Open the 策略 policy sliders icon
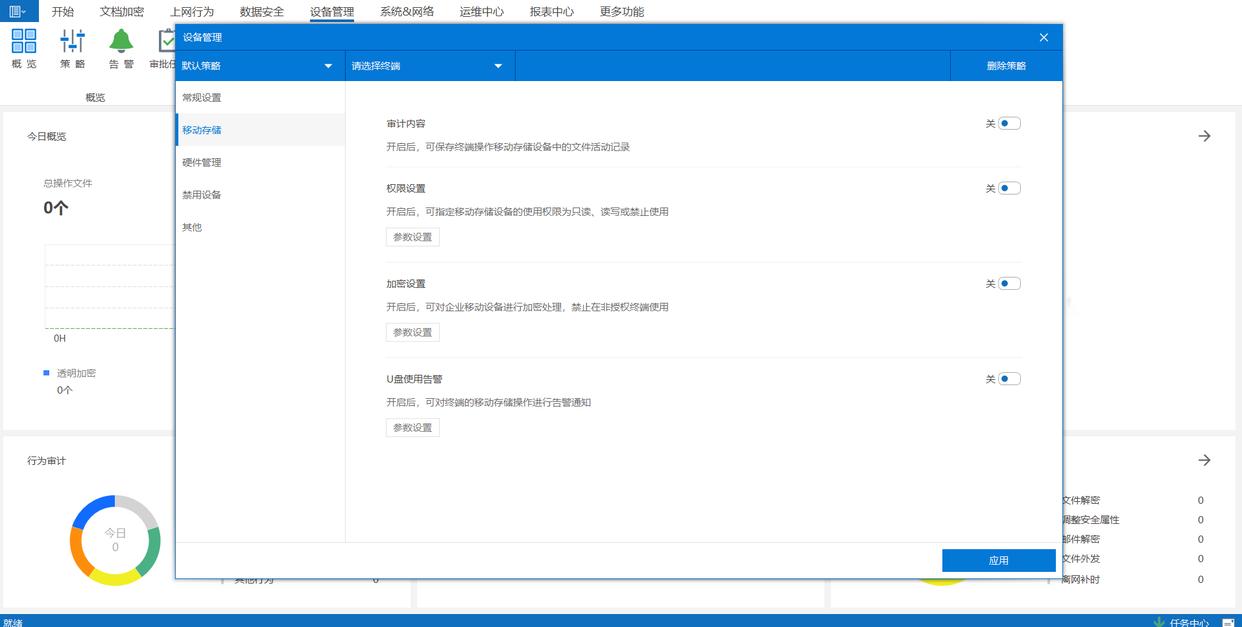This screenshot has height=627, width=1242. point(72,41)
